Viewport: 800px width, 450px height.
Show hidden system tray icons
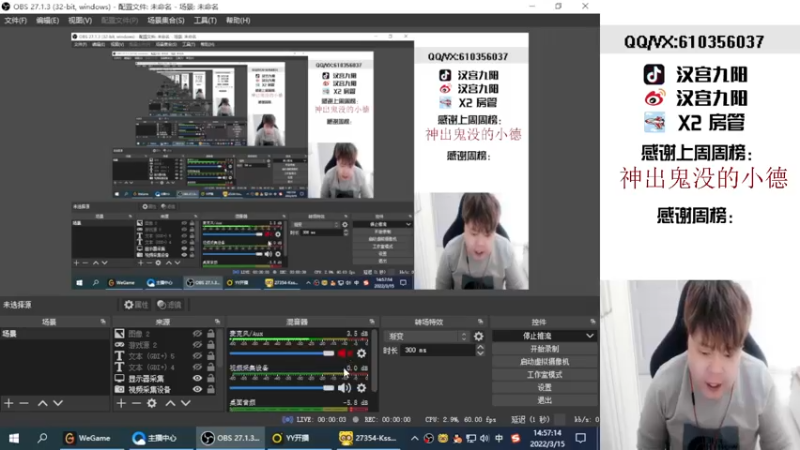point(414,438)
